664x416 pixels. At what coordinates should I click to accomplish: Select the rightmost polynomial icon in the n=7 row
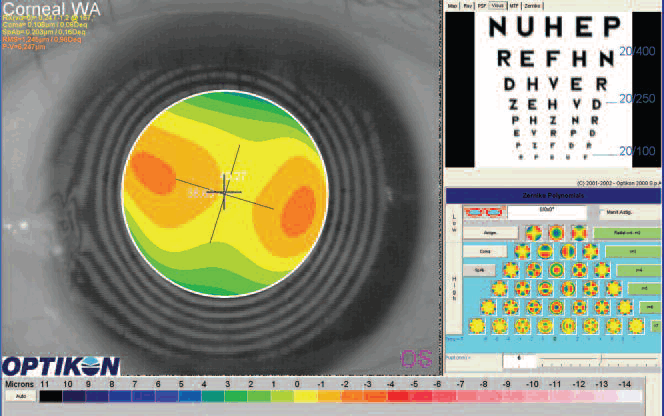pyautogui.click(x=636, y=326)
